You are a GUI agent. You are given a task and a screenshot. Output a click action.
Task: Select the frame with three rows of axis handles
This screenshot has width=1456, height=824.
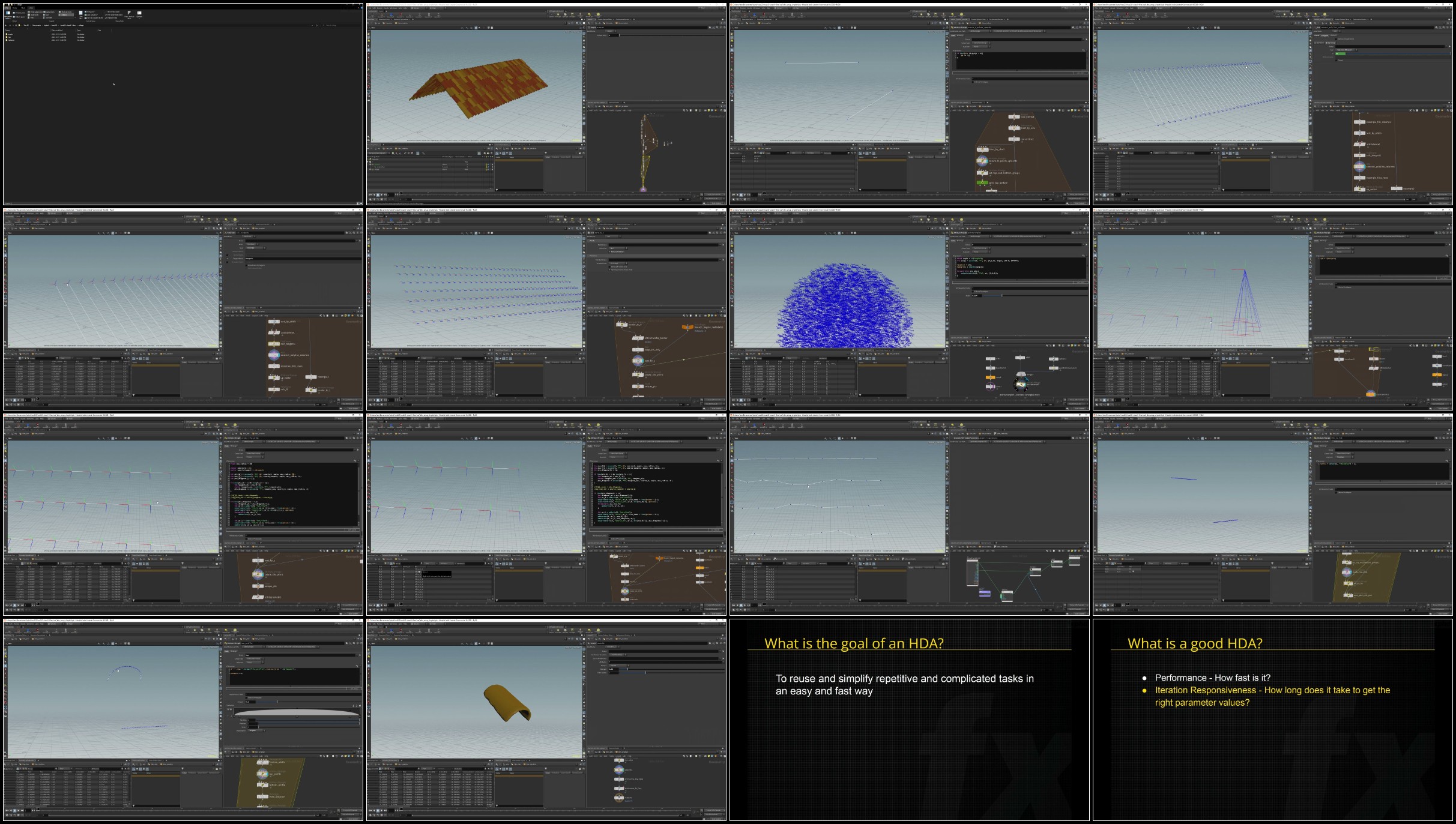click(183, 515)
